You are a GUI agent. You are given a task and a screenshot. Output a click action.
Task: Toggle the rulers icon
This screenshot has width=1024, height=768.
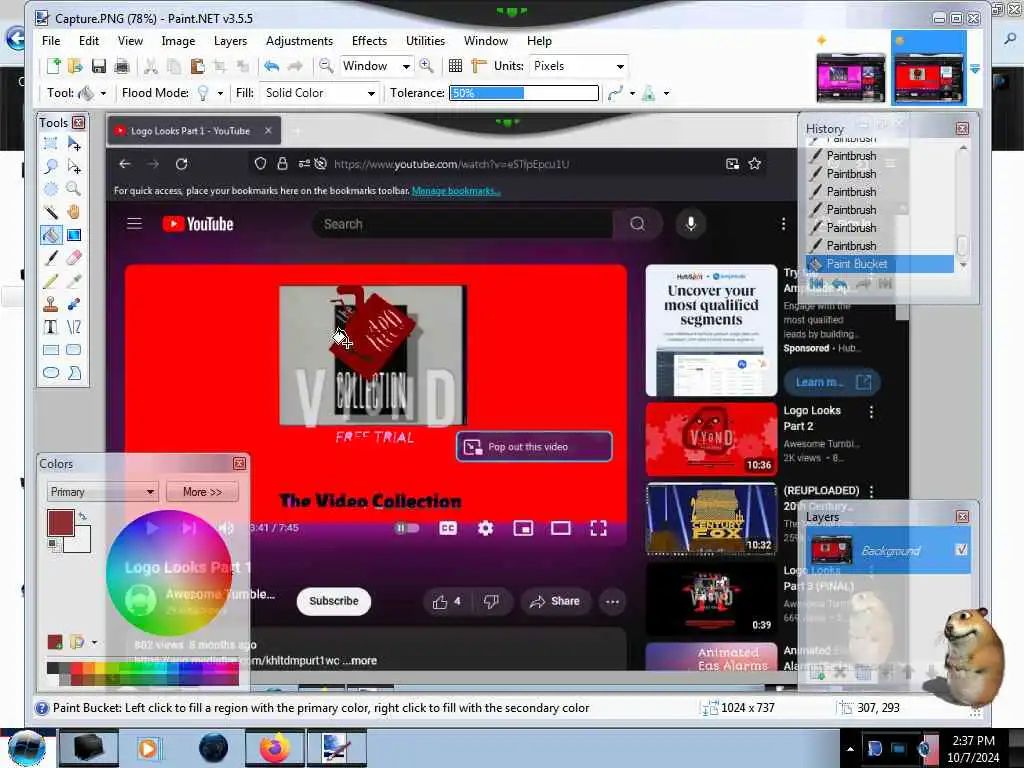click(479, 66)
